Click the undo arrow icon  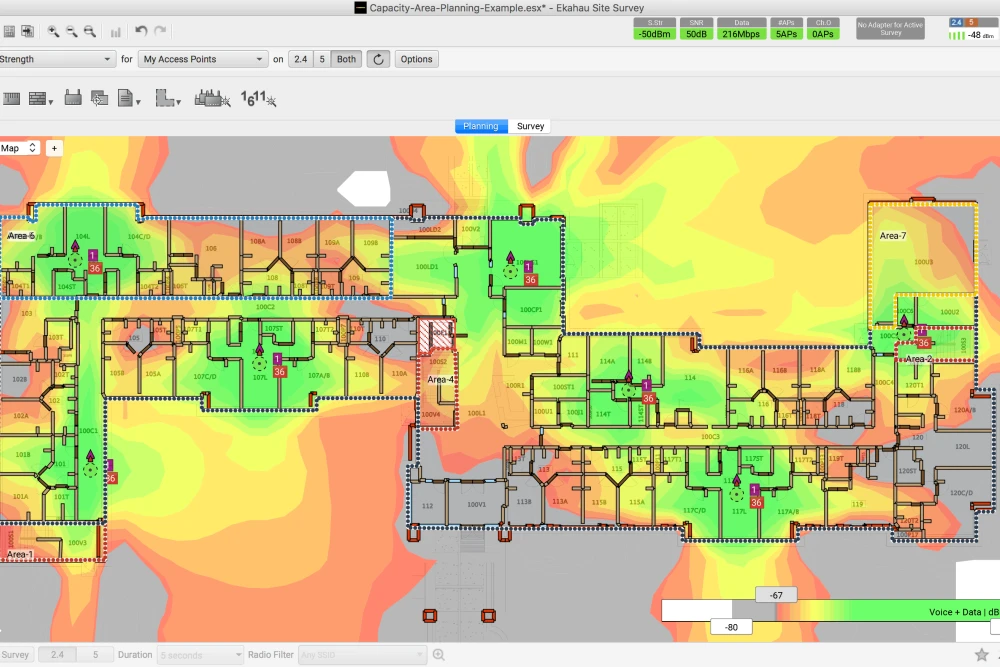pyautogui.click(x=141, y=32)
